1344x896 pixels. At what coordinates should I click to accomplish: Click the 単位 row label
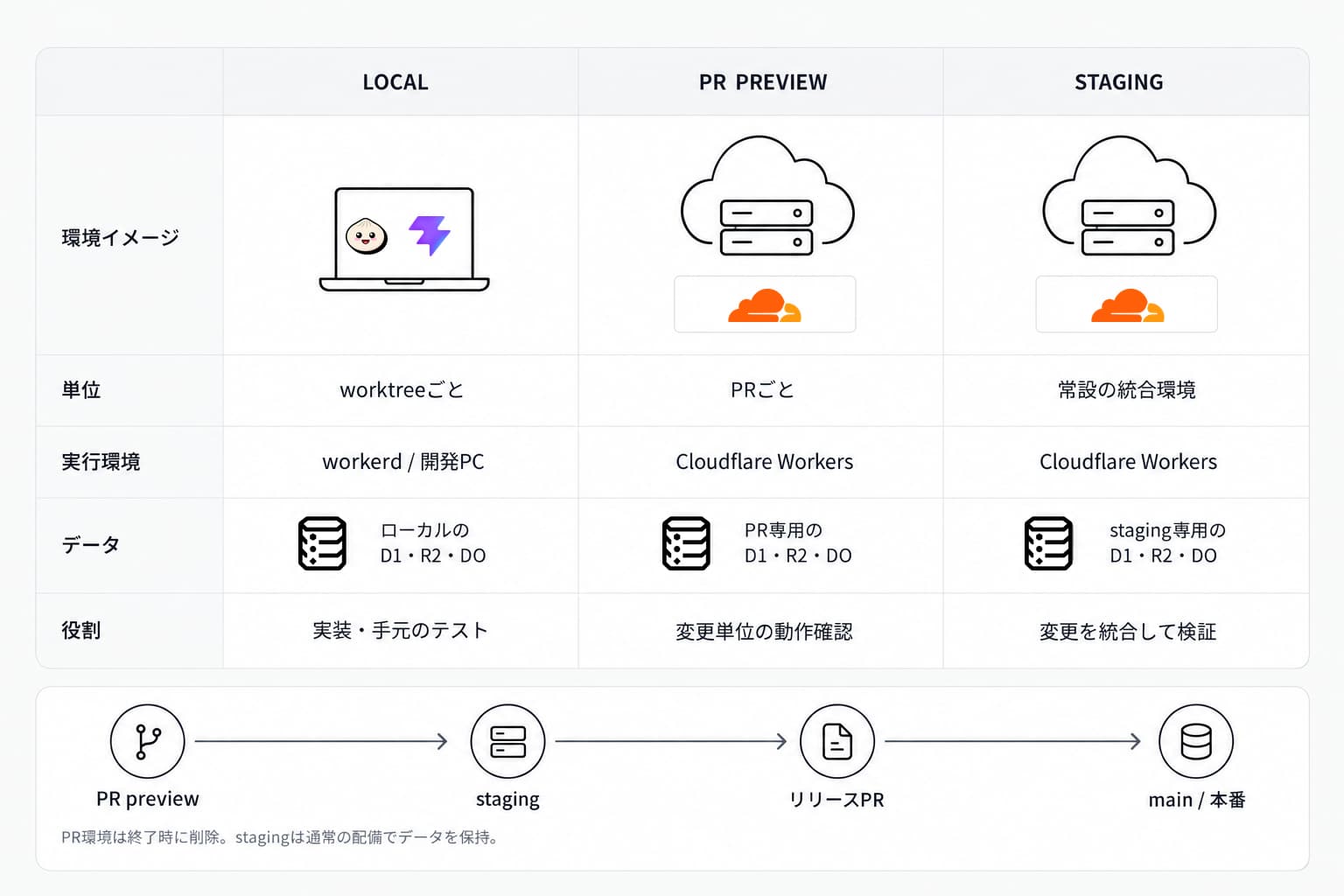(x=81, y=389)
